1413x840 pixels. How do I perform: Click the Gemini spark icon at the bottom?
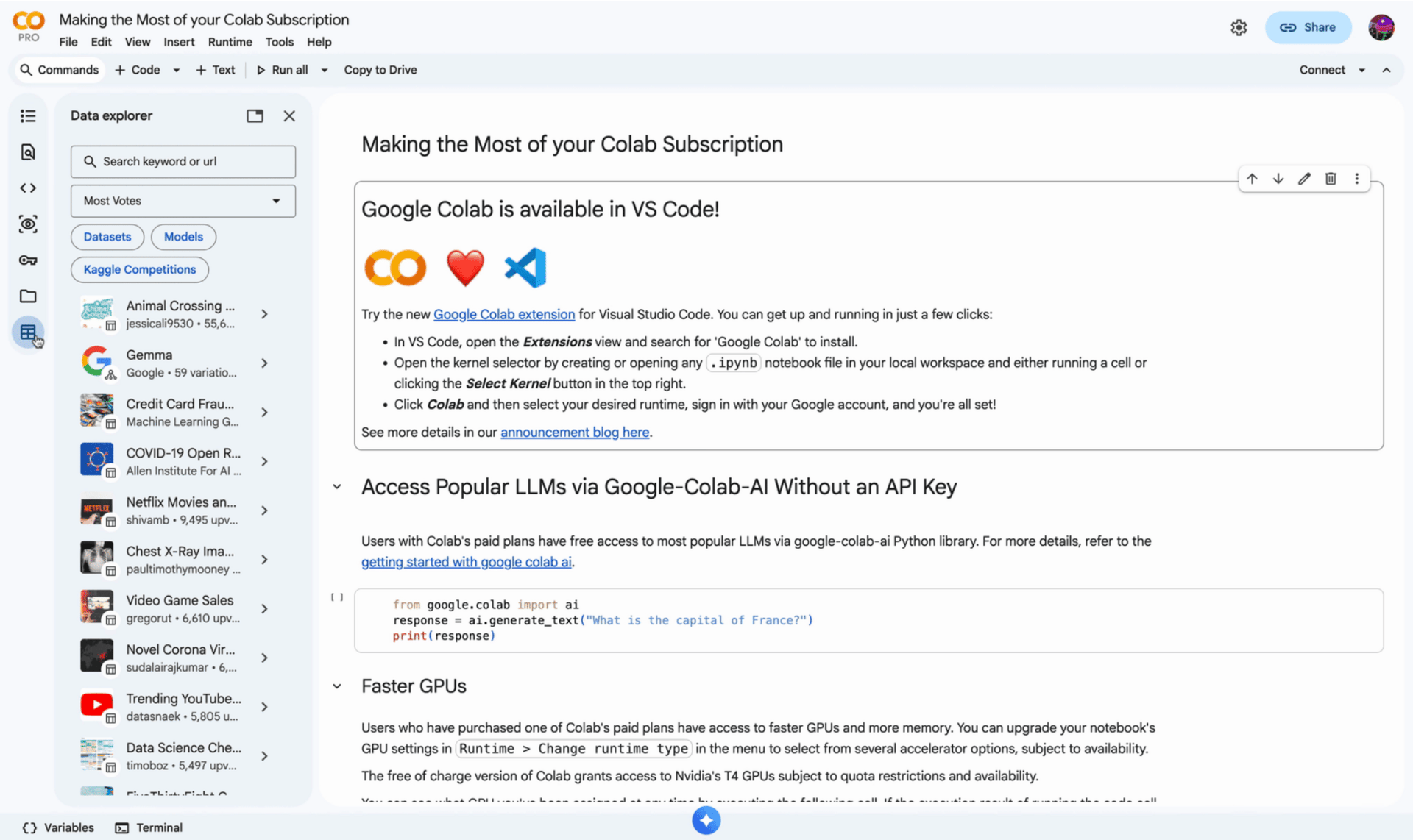pos(706,820)
